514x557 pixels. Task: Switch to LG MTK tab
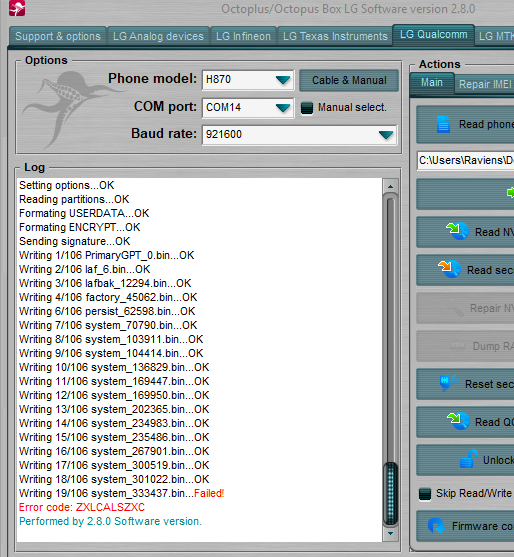click(x=495, y=36)
